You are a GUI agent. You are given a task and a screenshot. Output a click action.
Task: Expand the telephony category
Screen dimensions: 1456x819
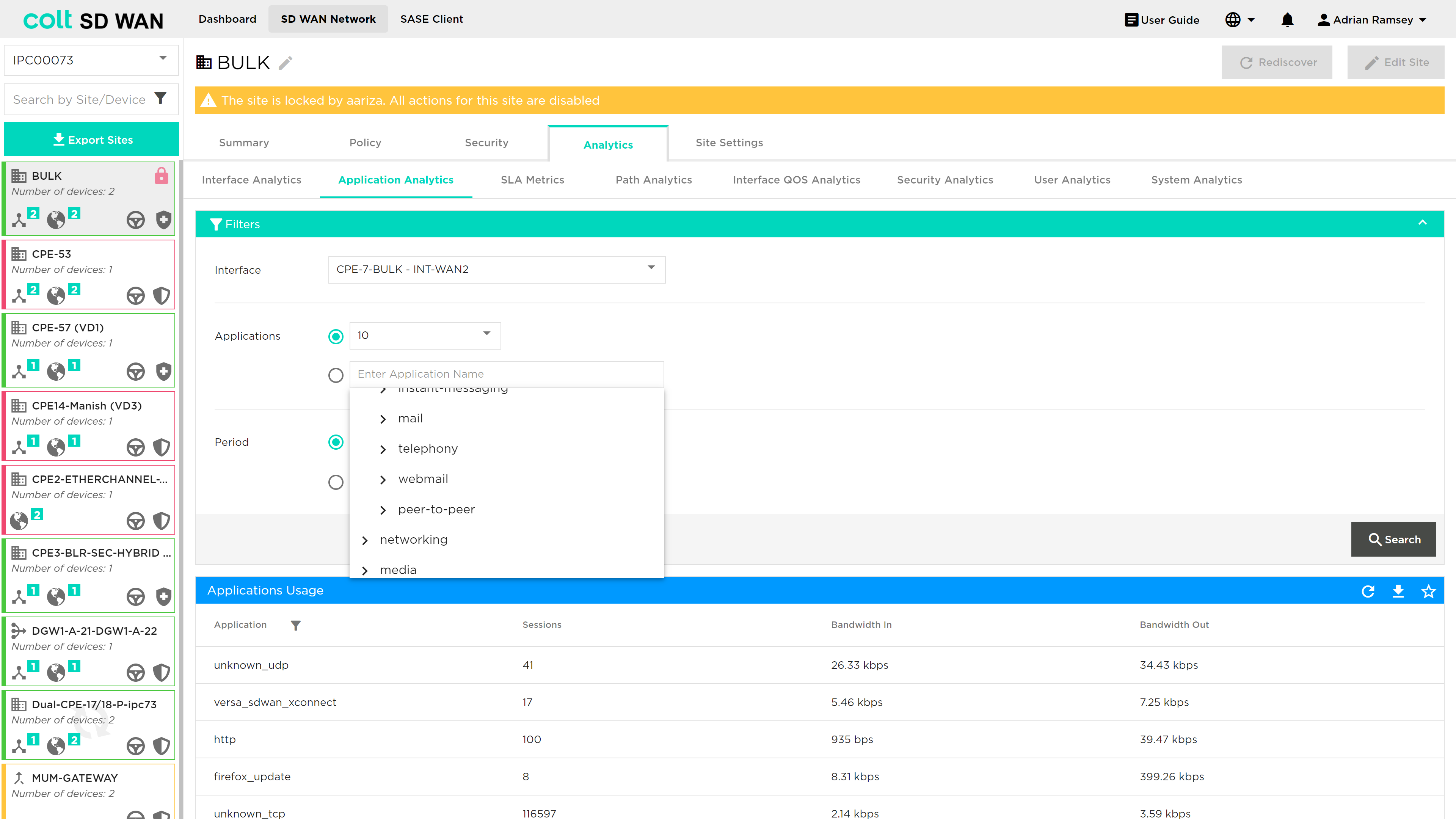pos(383,449)
